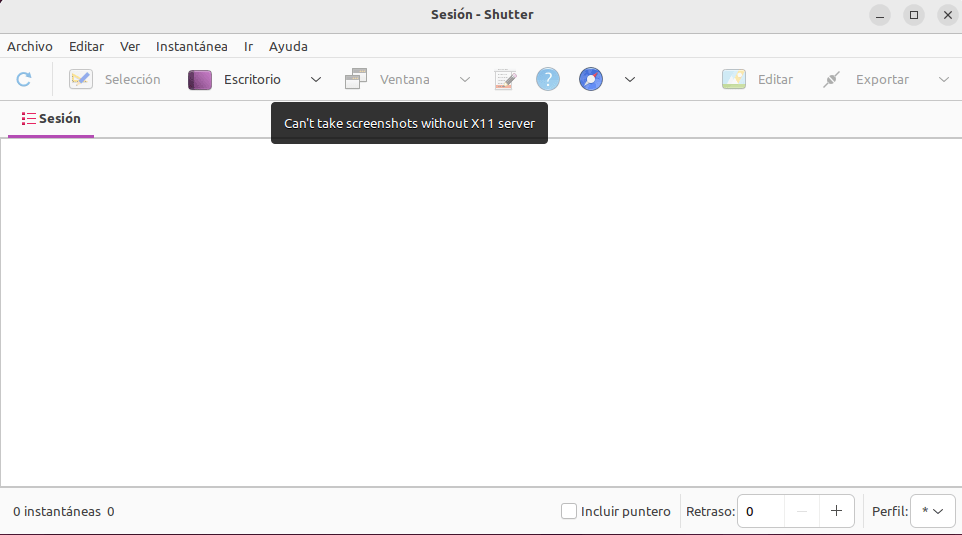Click the Escritorio button label
Screen dimensions: 962x535
252,80
